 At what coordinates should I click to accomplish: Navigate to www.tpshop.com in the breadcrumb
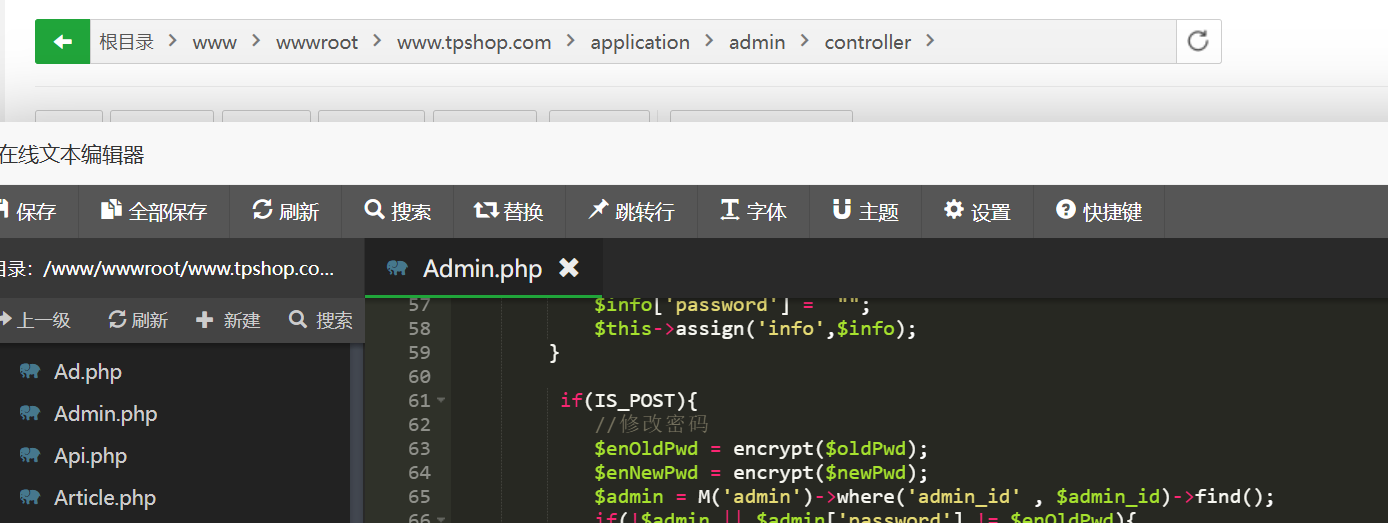(474, 42)
